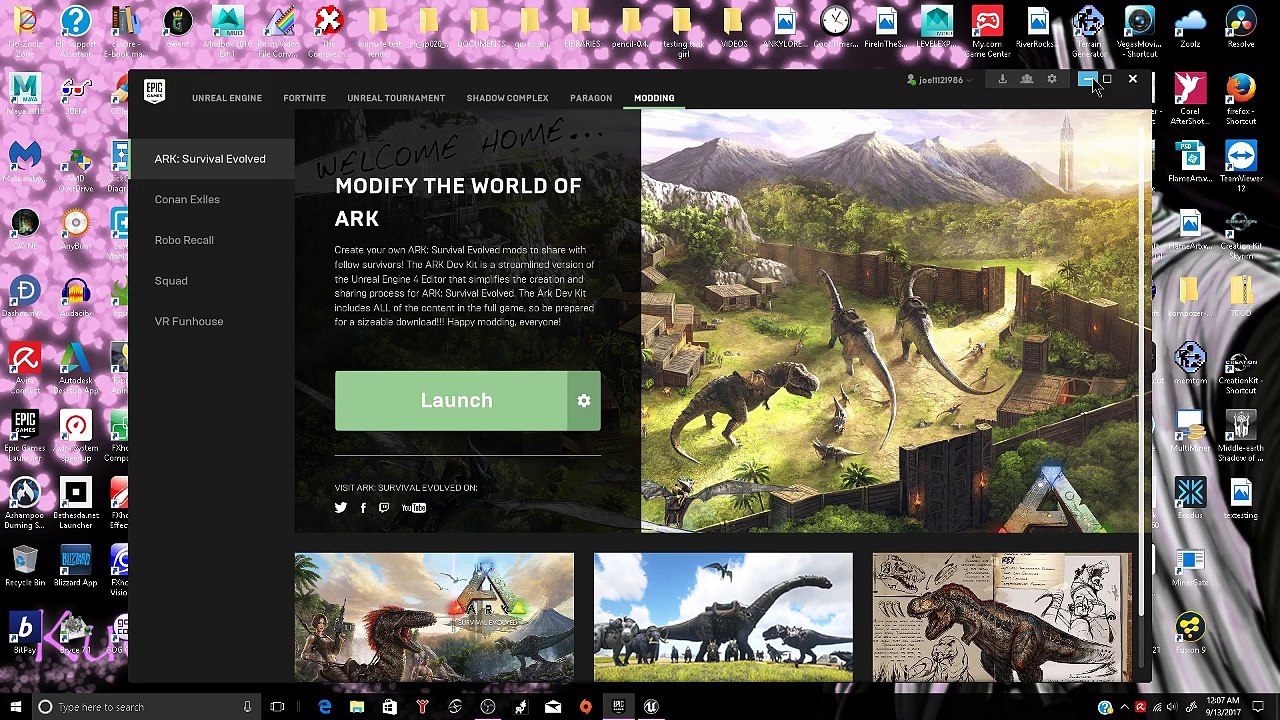
Task: Open the T-Rex dossier sketch thumbnail
Action: [1002, 617]
